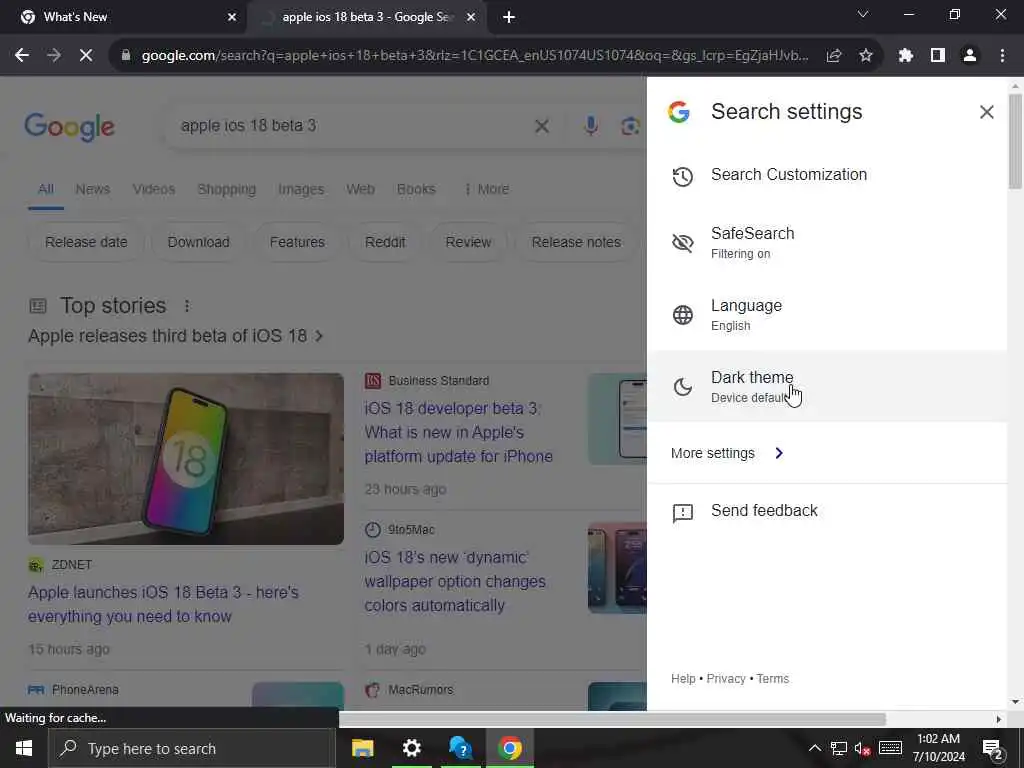This screenshot has width=1024, height=768.
Task: Go back with browser back arrow
Action: click(x=22, y=56)
